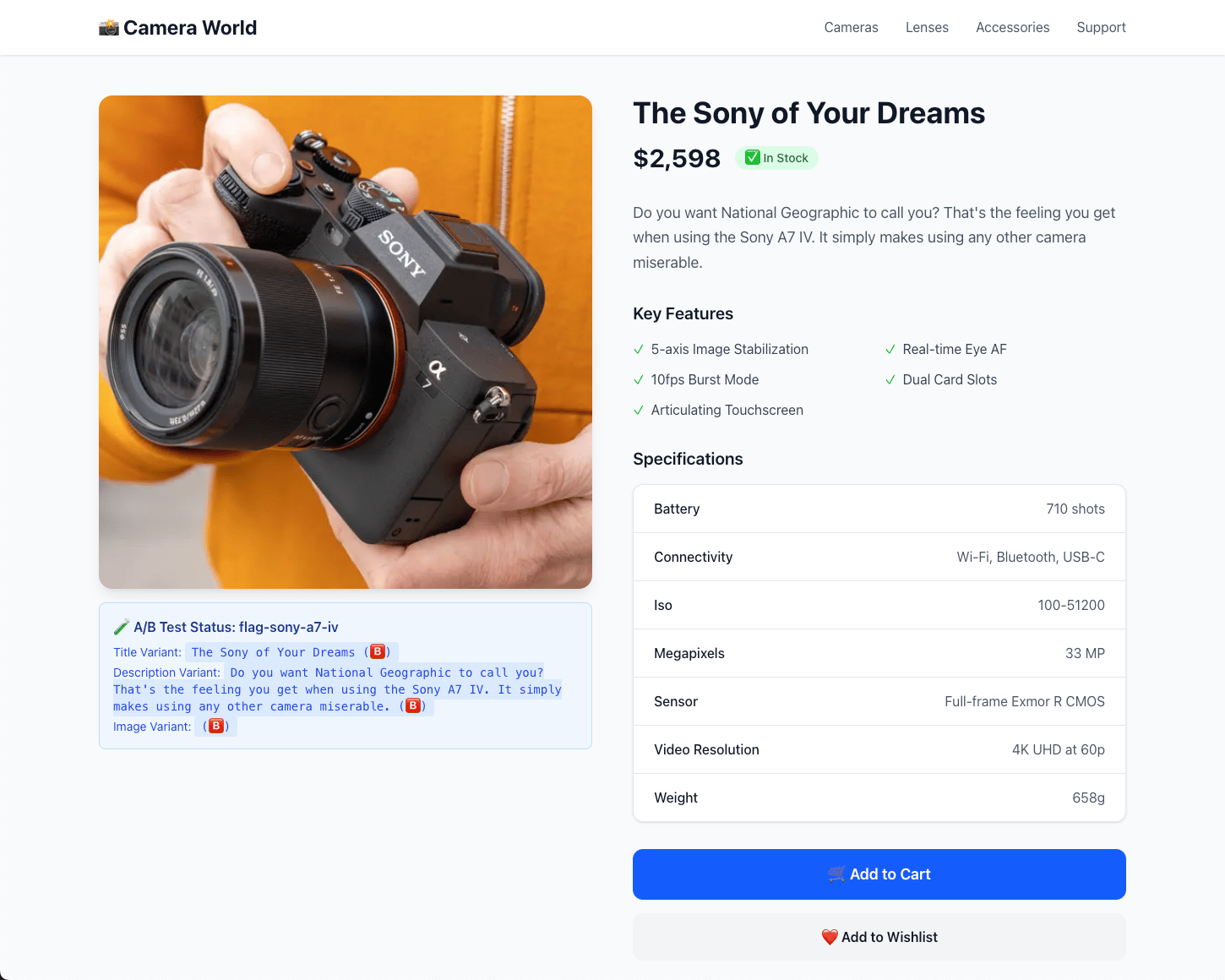Select the Dual Card Slots feature
This screenshot has height=980, width=1225.
tap(950, 380)
